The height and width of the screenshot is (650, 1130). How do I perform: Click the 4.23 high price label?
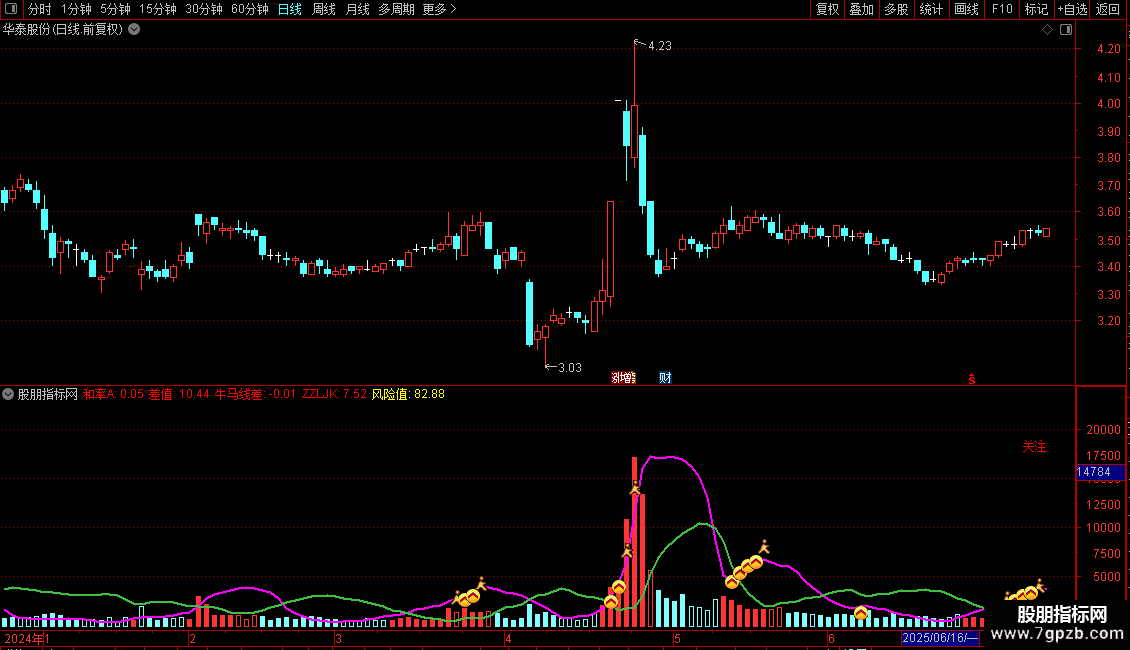tap(659, 46)
